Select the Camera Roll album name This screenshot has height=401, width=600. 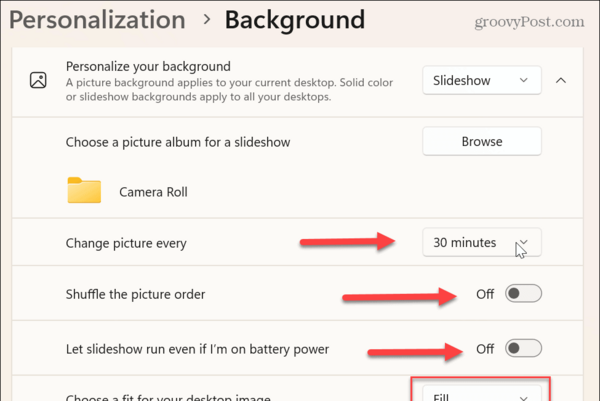(x=153, y=192)
